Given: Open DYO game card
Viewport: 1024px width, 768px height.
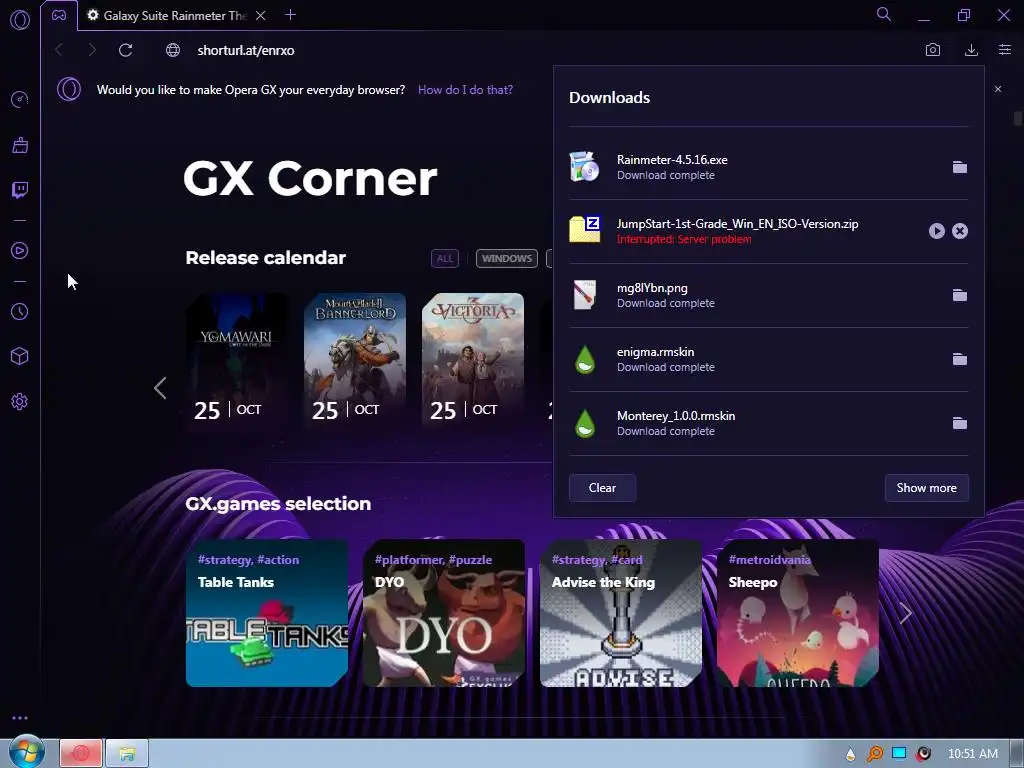Looking at the screenshot, I should click(x=443, y=613).
